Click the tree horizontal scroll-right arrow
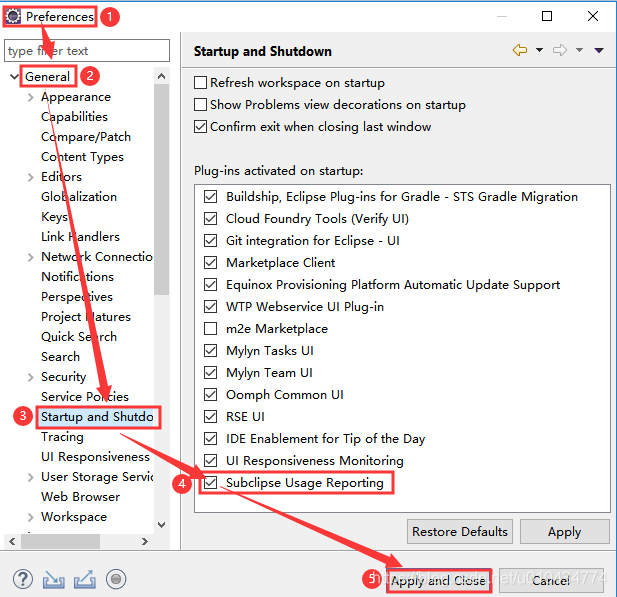The height and width of the screenshot is (597, 617). click(145, 542)
